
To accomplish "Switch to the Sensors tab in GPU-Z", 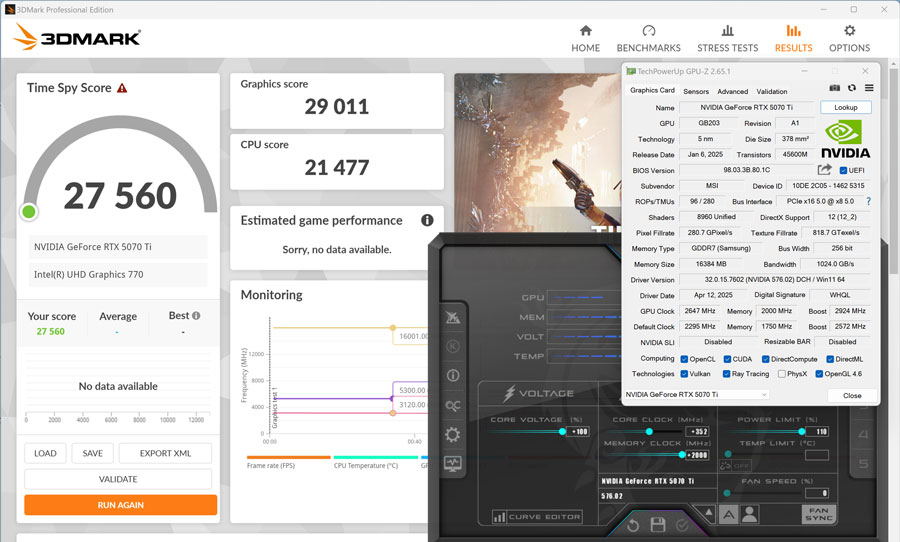I will tap(696, 91).
